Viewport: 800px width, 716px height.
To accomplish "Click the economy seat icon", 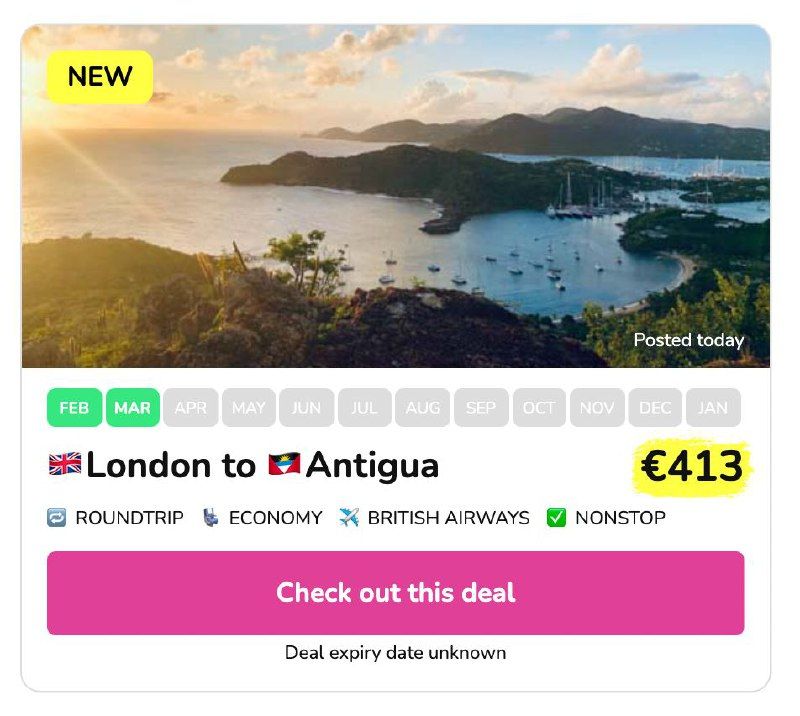I will tap(210, 517).
